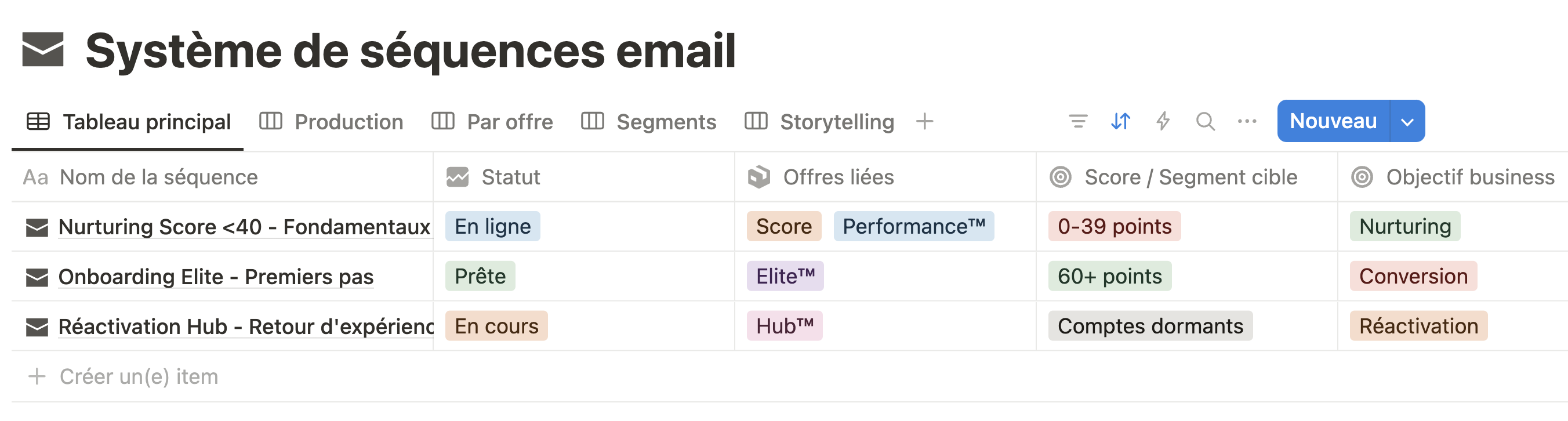Image resolution: width=1568 pixels, height=421 pixels.
Task: Click envelope icon of Onboarding Elite row
Action: [x=37, y=277]
